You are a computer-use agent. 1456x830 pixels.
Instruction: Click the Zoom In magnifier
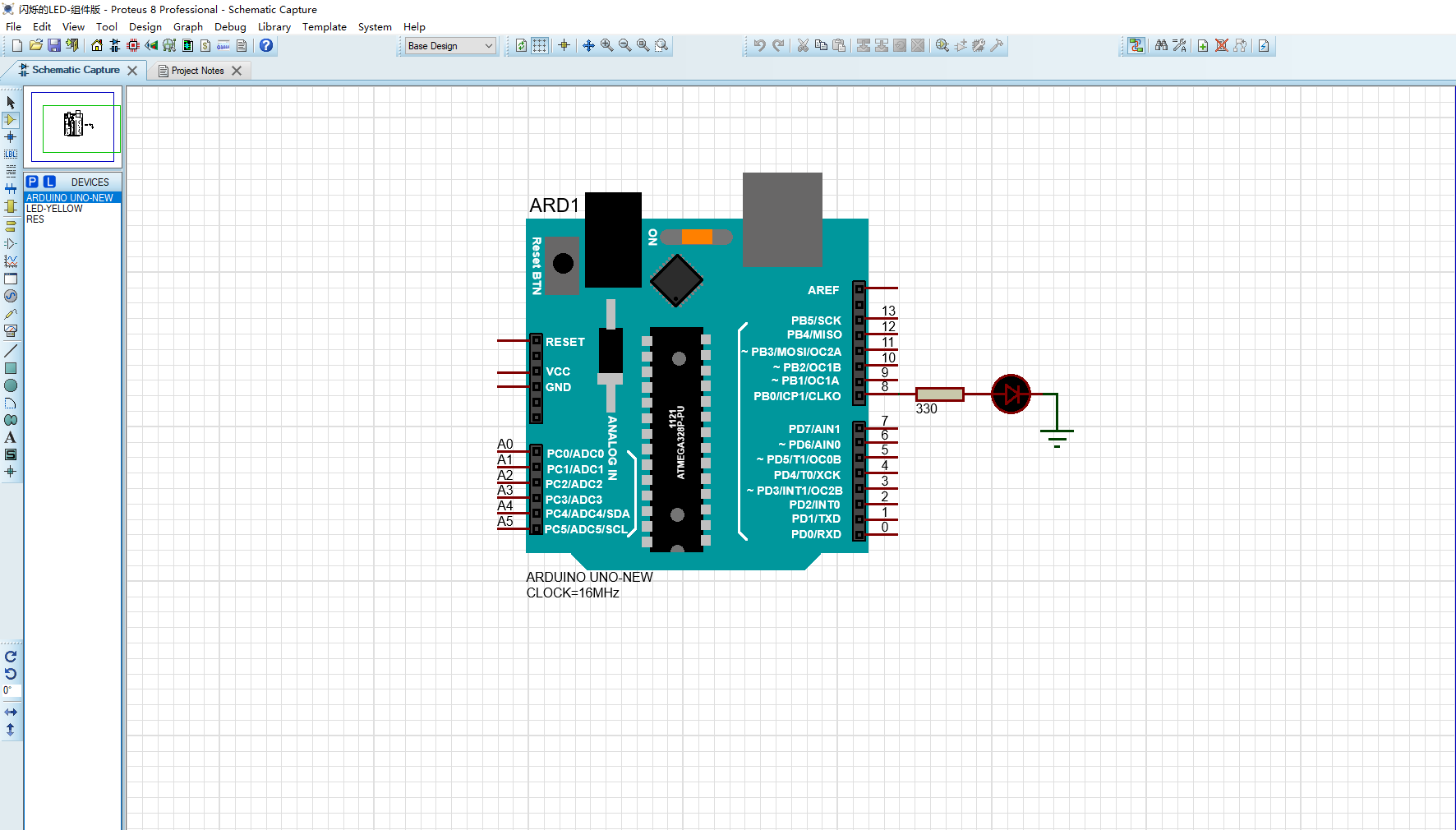[606, 46]
